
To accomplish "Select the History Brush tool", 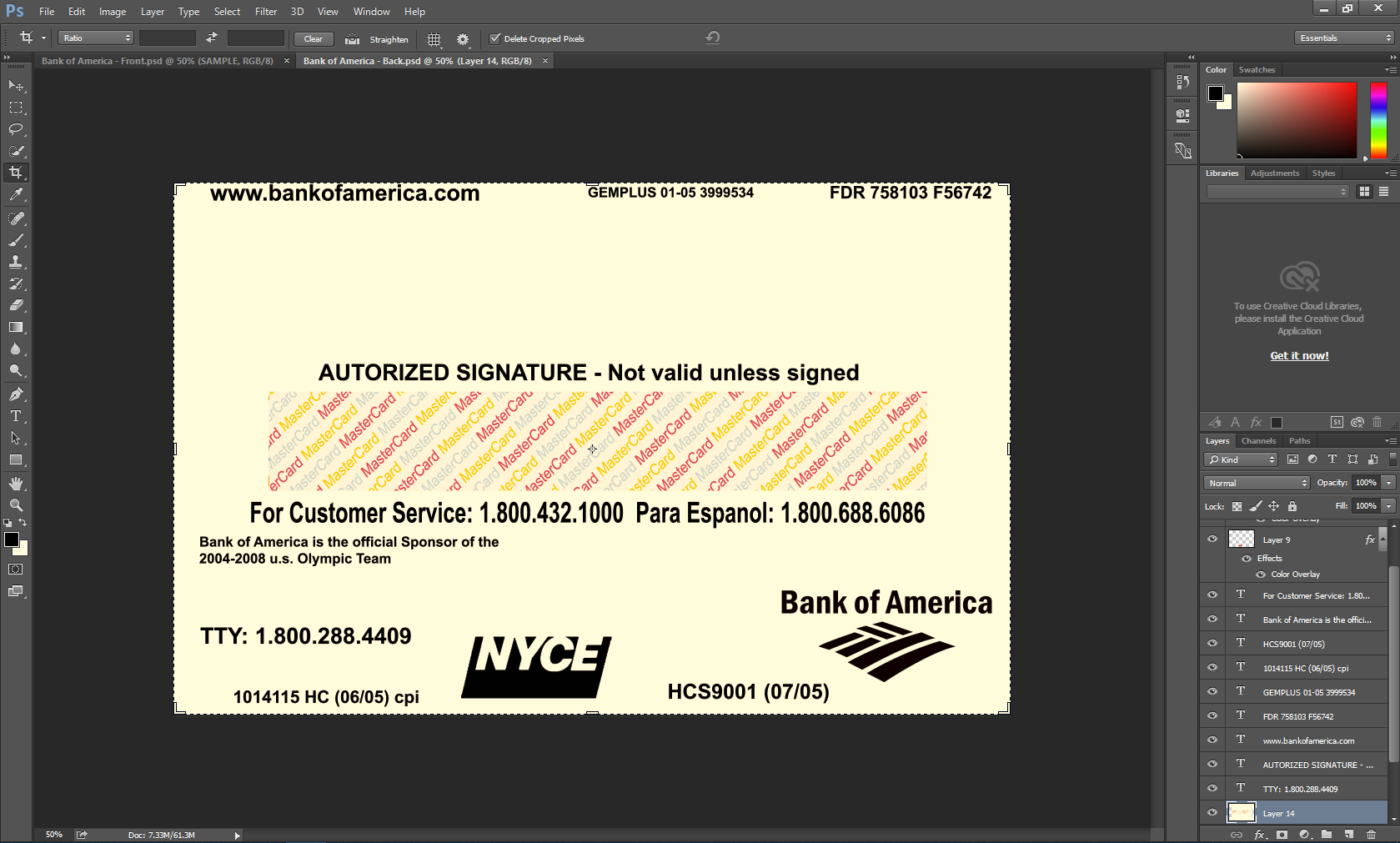I will tap(16, 284).
